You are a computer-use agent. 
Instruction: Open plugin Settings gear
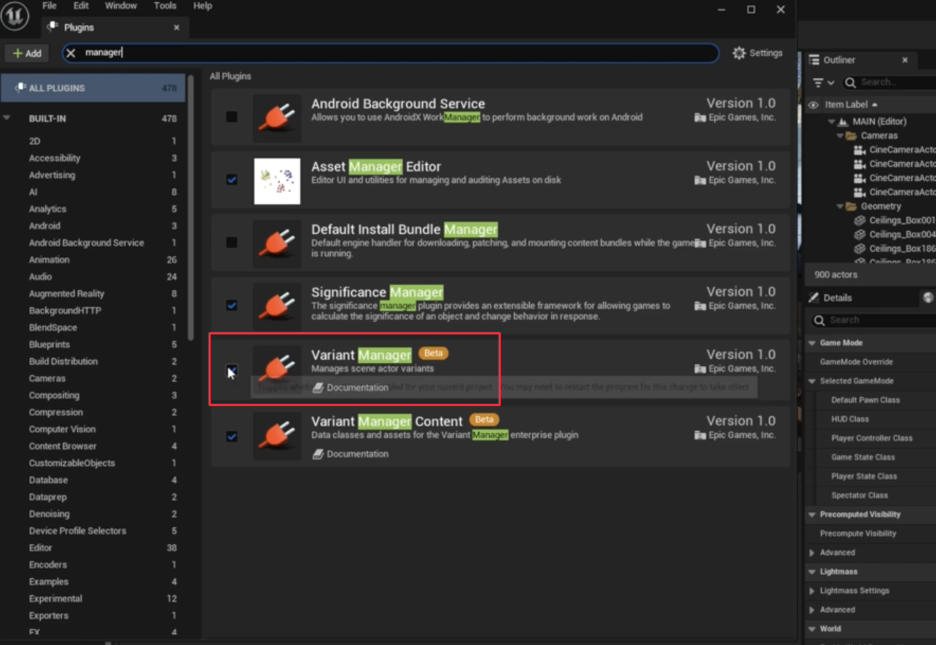[739, 53]
